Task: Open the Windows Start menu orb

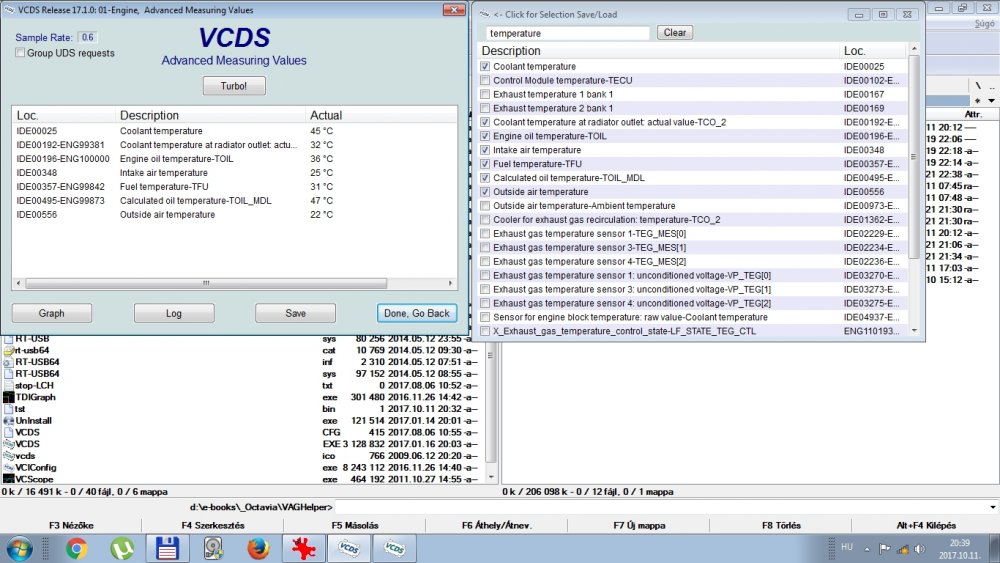Action: tap(20, 548)
